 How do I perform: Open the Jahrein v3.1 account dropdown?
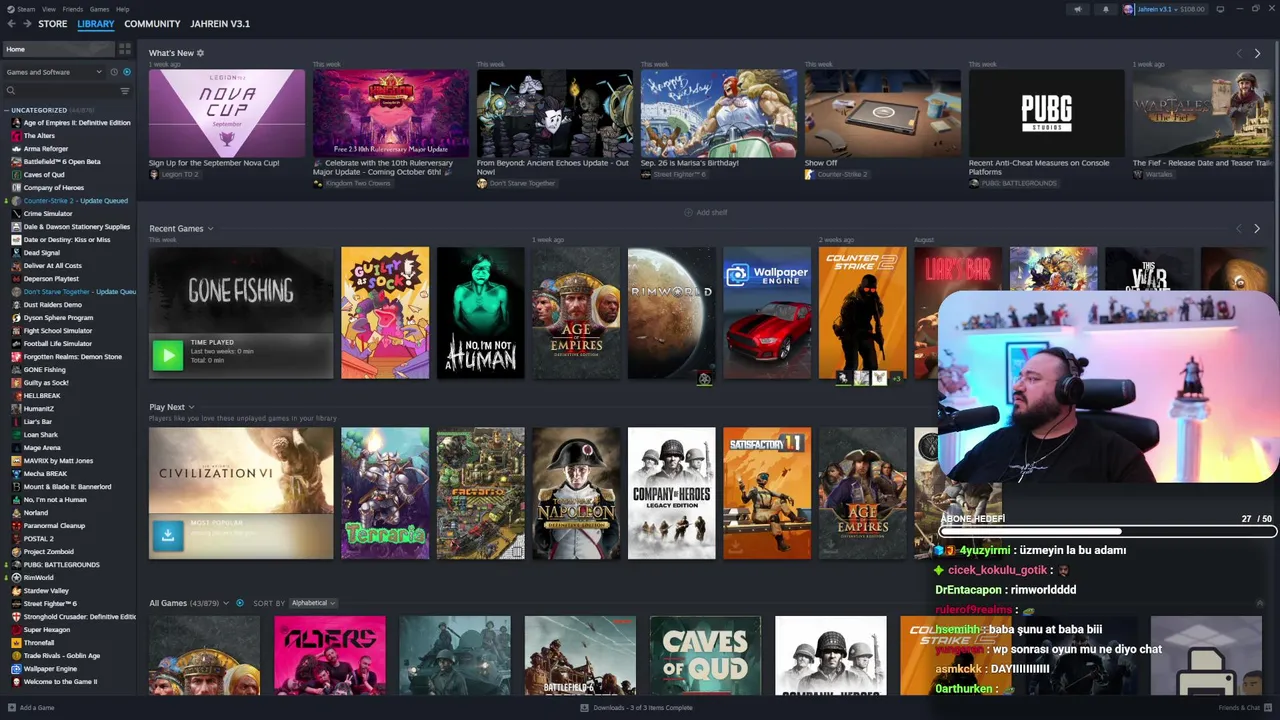coord(1164,9)
